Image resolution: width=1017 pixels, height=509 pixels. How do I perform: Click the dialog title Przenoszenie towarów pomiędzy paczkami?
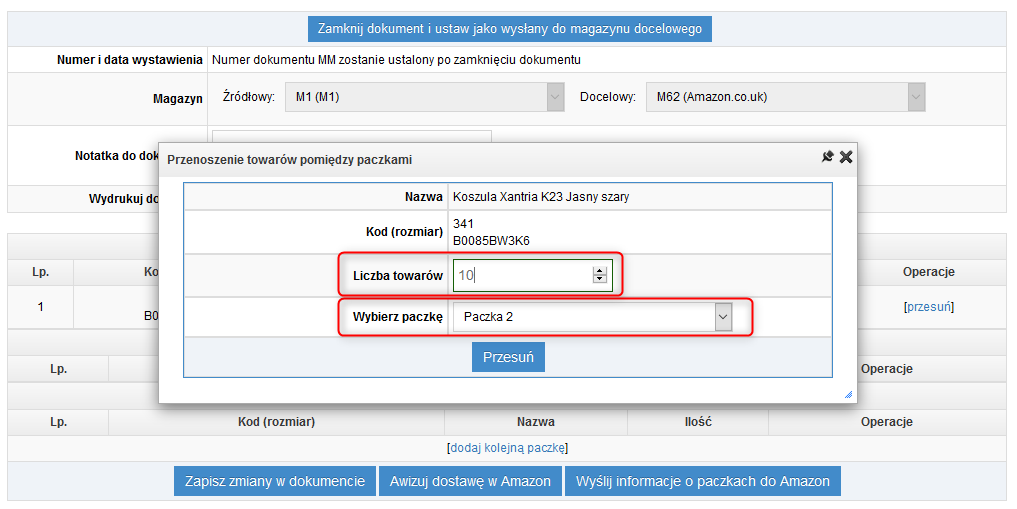(289, 160)
